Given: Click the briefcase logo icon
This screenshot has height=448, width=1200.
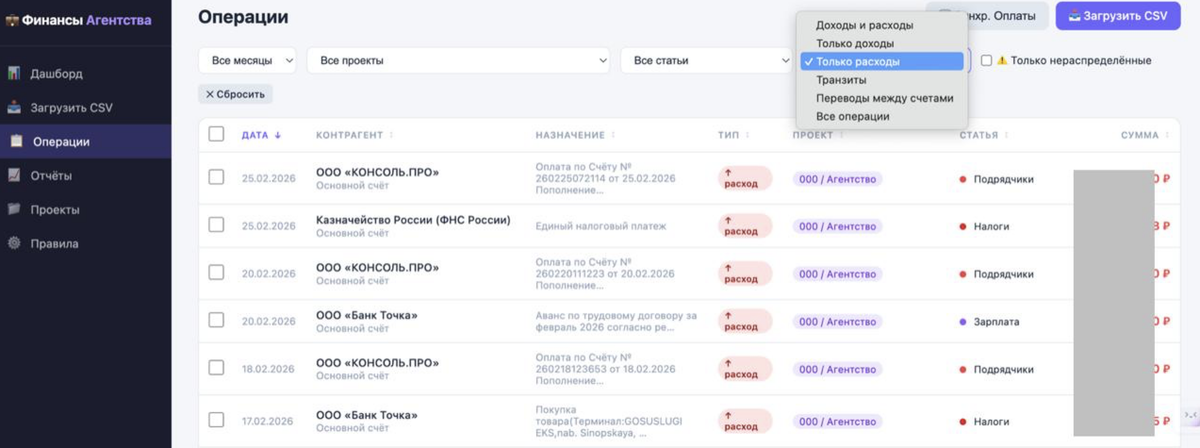Looking at the screenshot, I should tap(13, 20).
